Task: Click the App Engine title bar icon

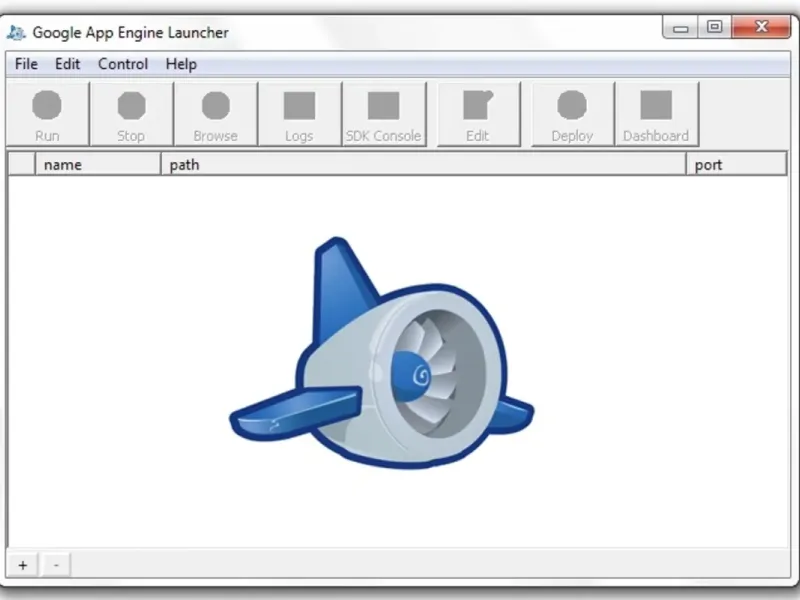Action: [16, 33]
